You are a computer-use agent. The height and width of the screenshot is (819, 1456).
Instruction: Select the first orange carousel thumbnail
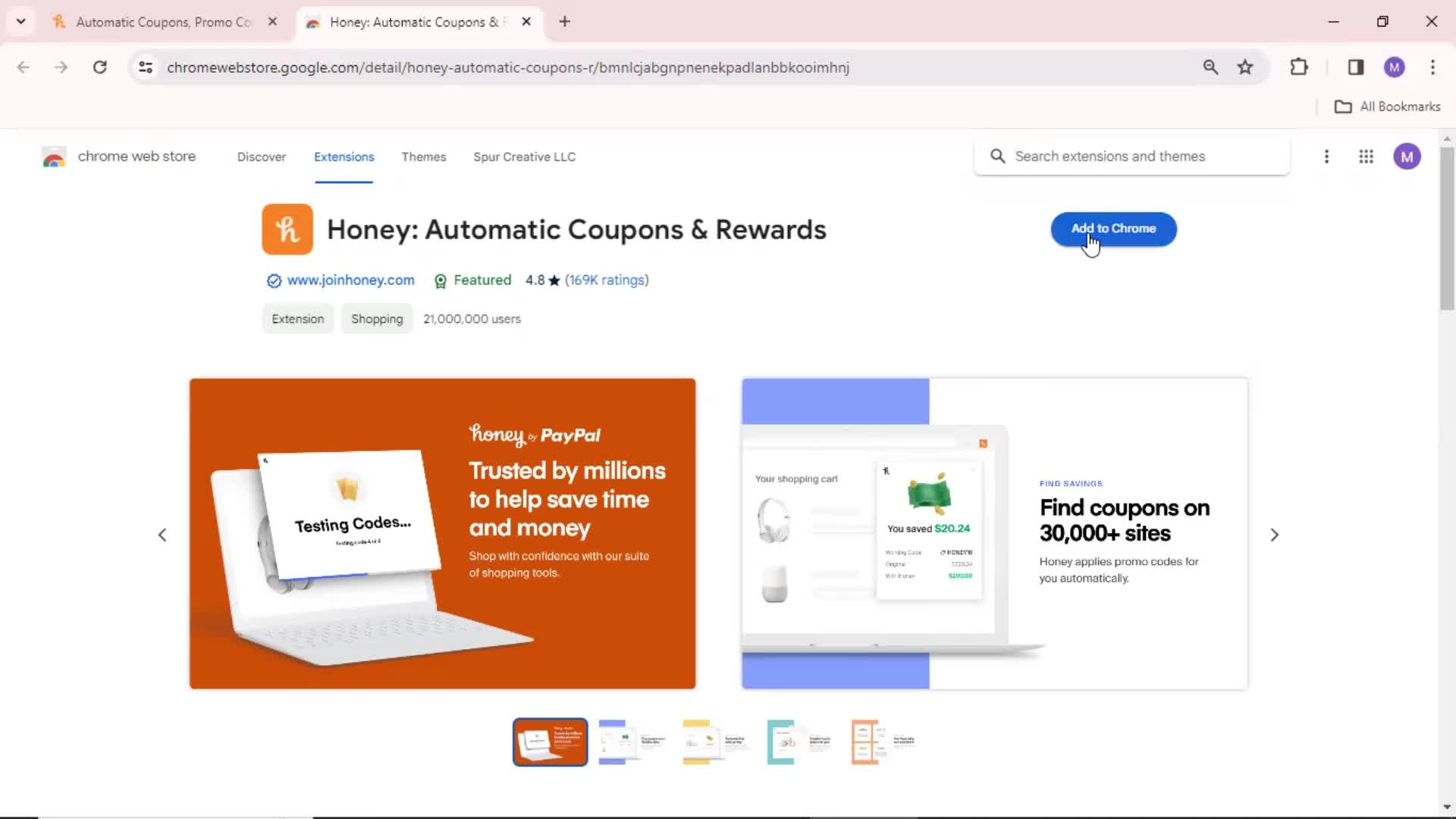click(550, 742)
